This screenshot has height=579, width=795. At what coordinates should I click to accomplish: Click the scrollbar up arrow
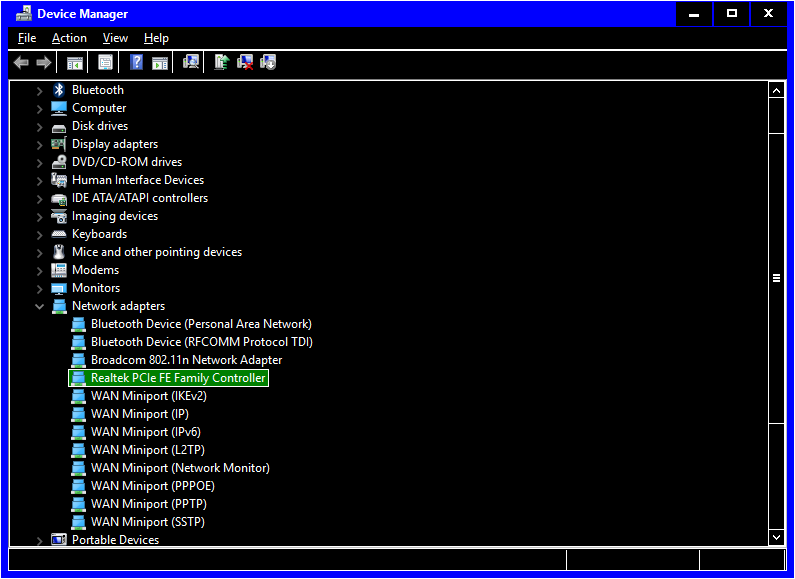coord(776,90)
